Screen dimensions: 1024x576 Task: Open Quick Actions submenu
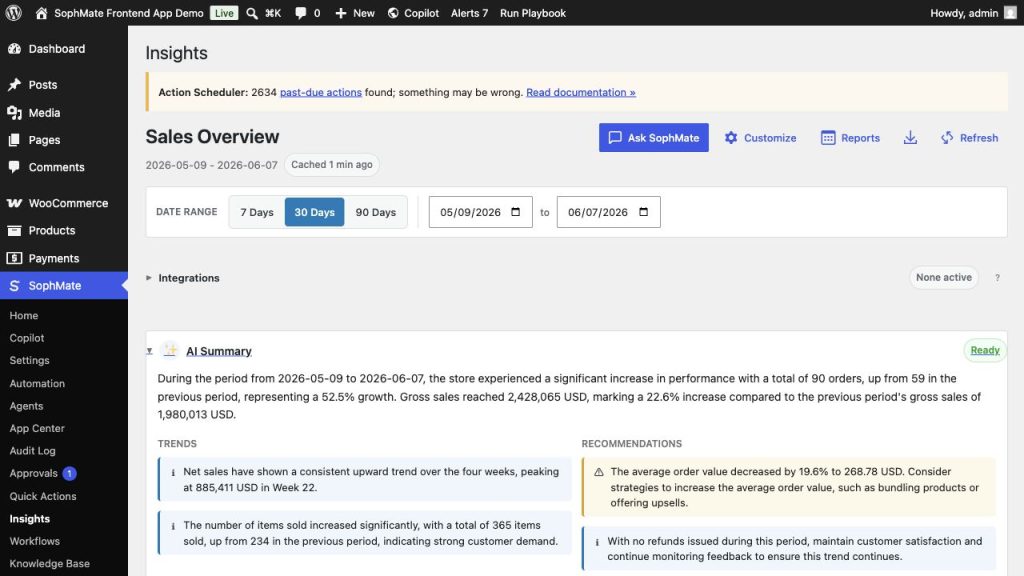(x=43, y=496)
